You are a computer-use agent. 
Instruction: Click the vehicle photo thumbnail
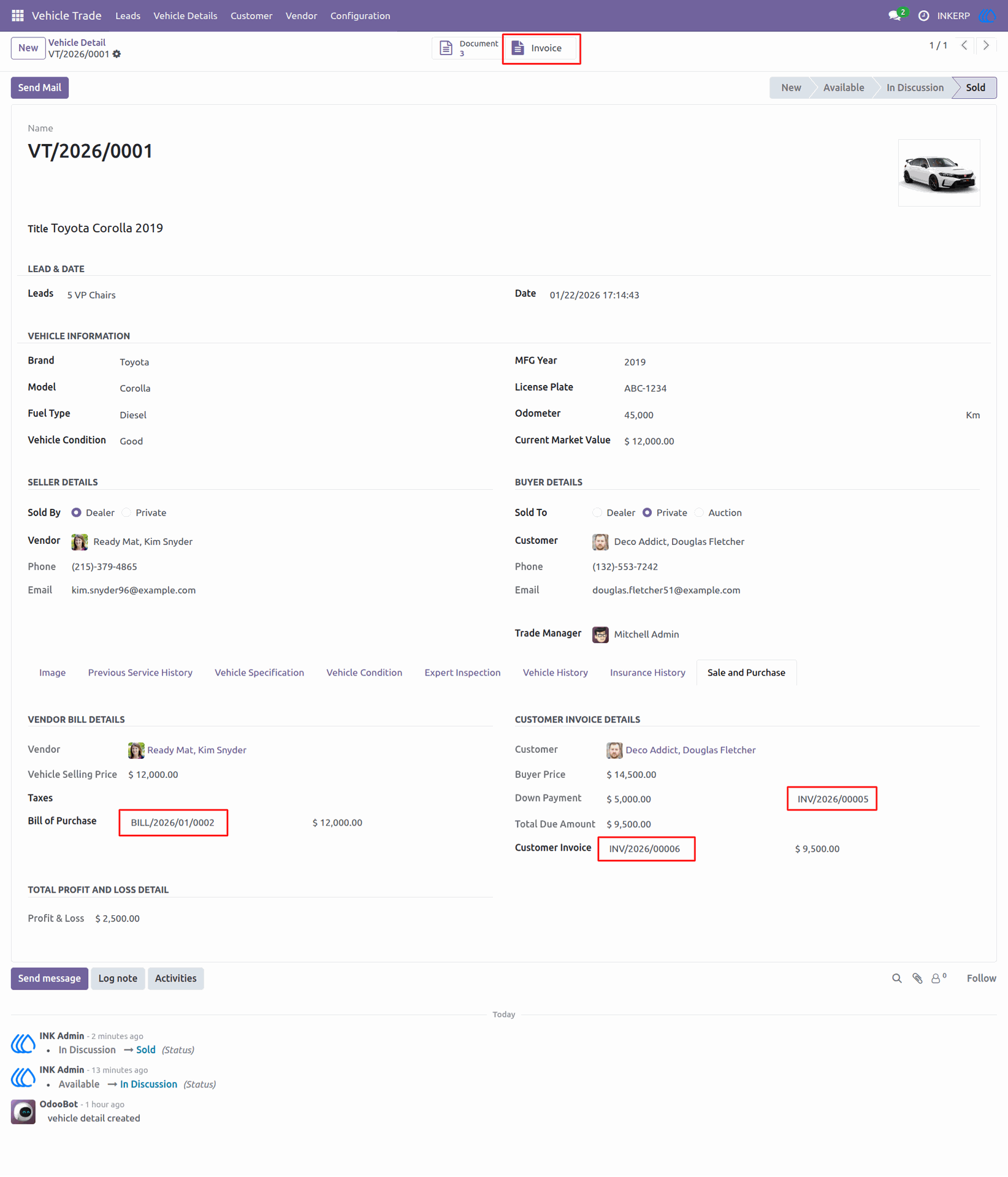[939, 173]
